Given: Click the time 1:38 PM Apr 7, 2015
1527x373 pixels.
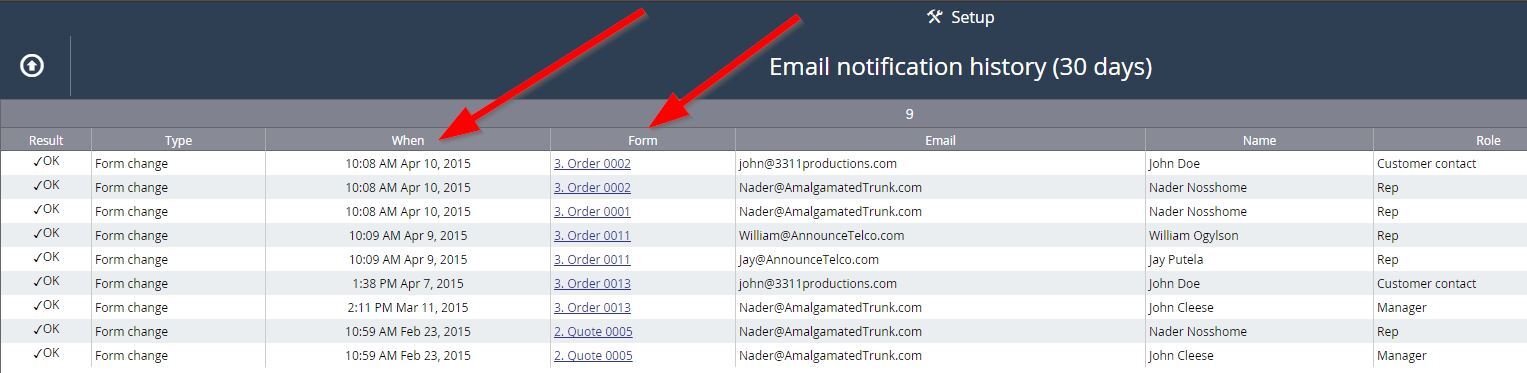Looking at the screenshot, I should pos(408,283).
